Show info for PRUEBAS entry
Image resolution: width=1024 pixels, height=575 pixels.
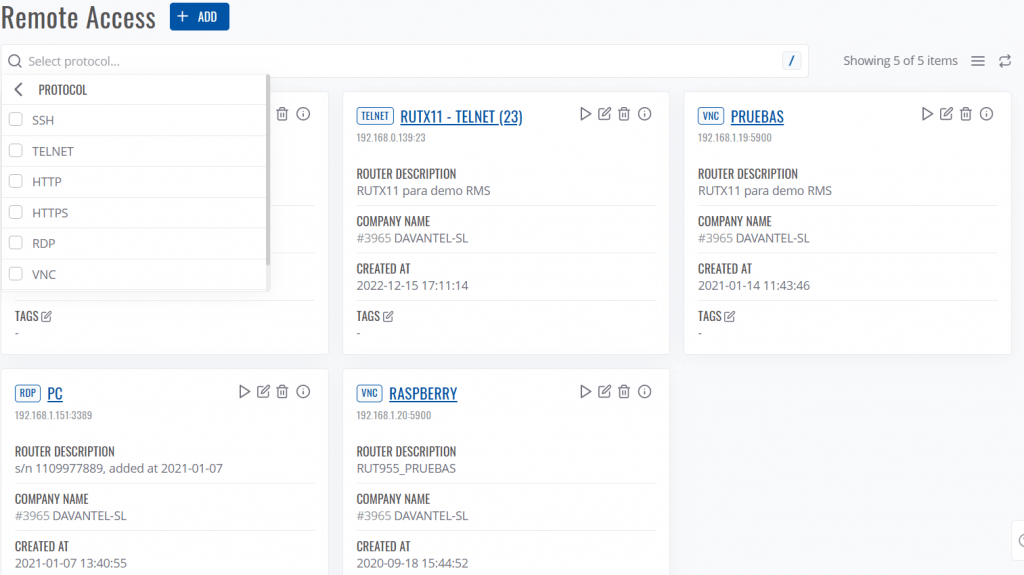[x=986, y=114]
